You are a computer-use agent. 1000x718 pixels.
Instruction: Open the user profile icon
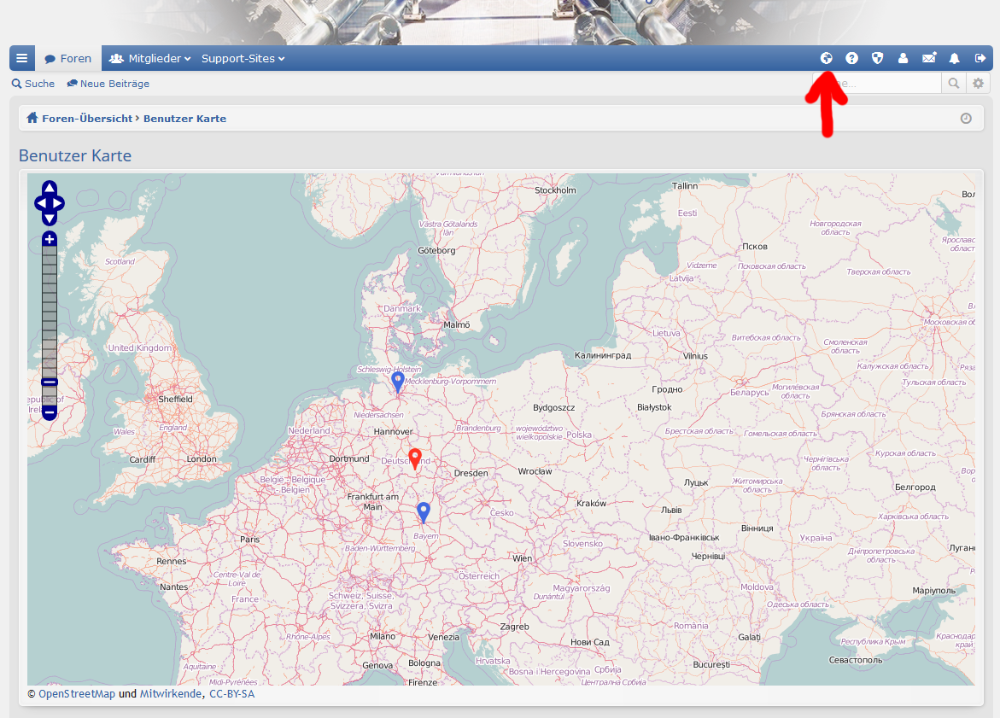[x=903, y=58]
